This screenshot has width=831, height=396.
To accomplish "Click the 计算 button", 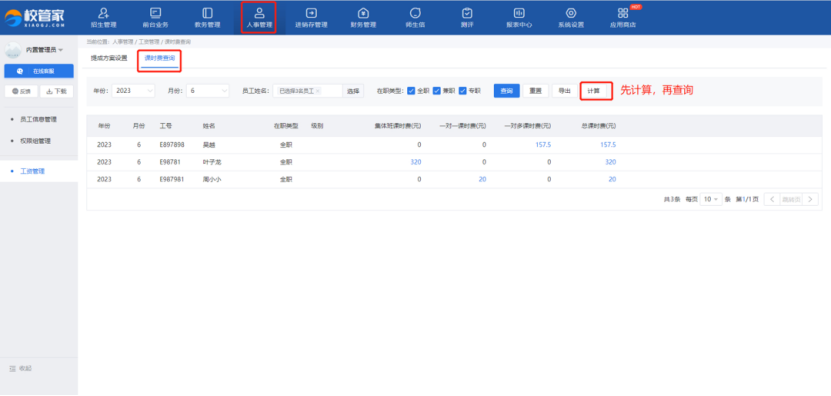I will [594, 91].
